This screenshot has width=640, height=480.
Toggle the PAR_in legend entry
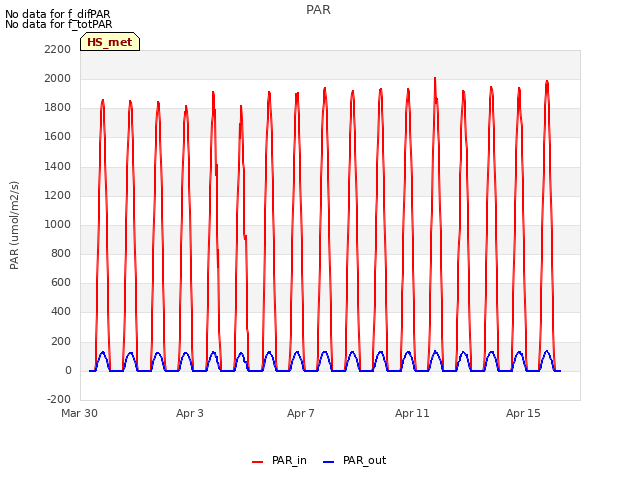[x=279, y=461]
